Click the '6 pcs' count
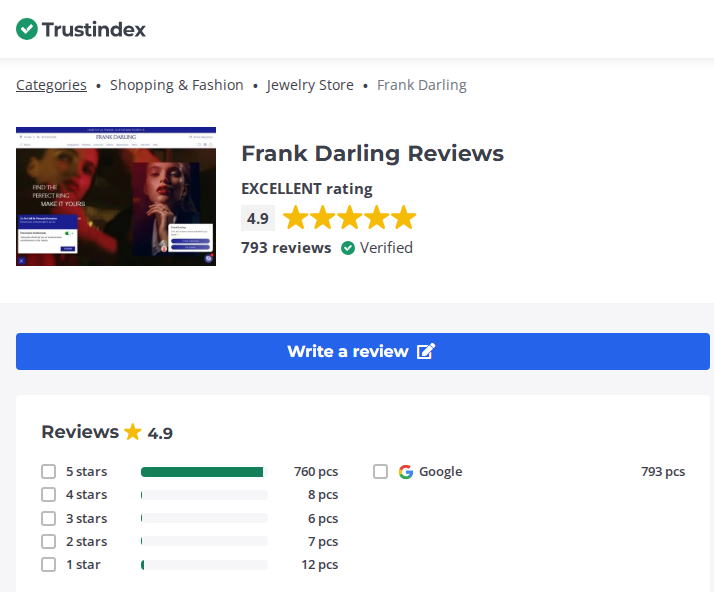Viewport: 714px width, 592px height. click(x=323, y=519)
